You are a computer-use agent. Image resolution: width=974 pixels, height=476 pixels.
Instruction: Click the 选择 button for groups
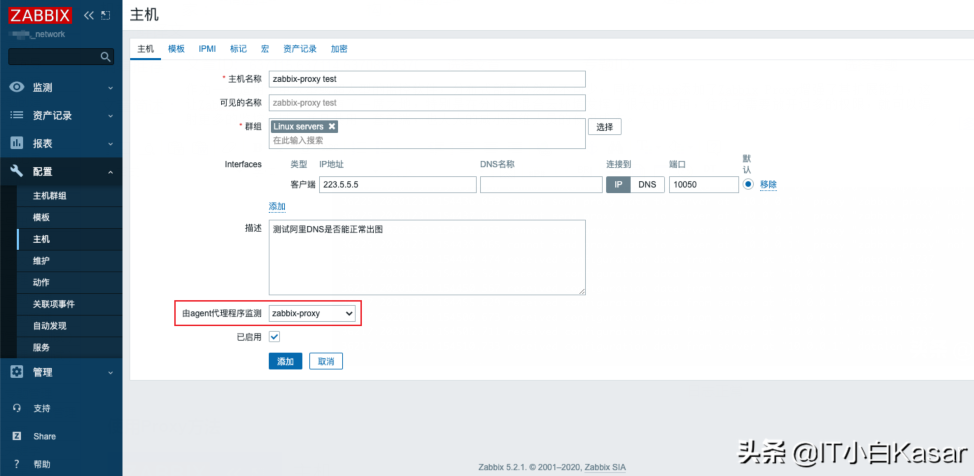coord(605,127)
